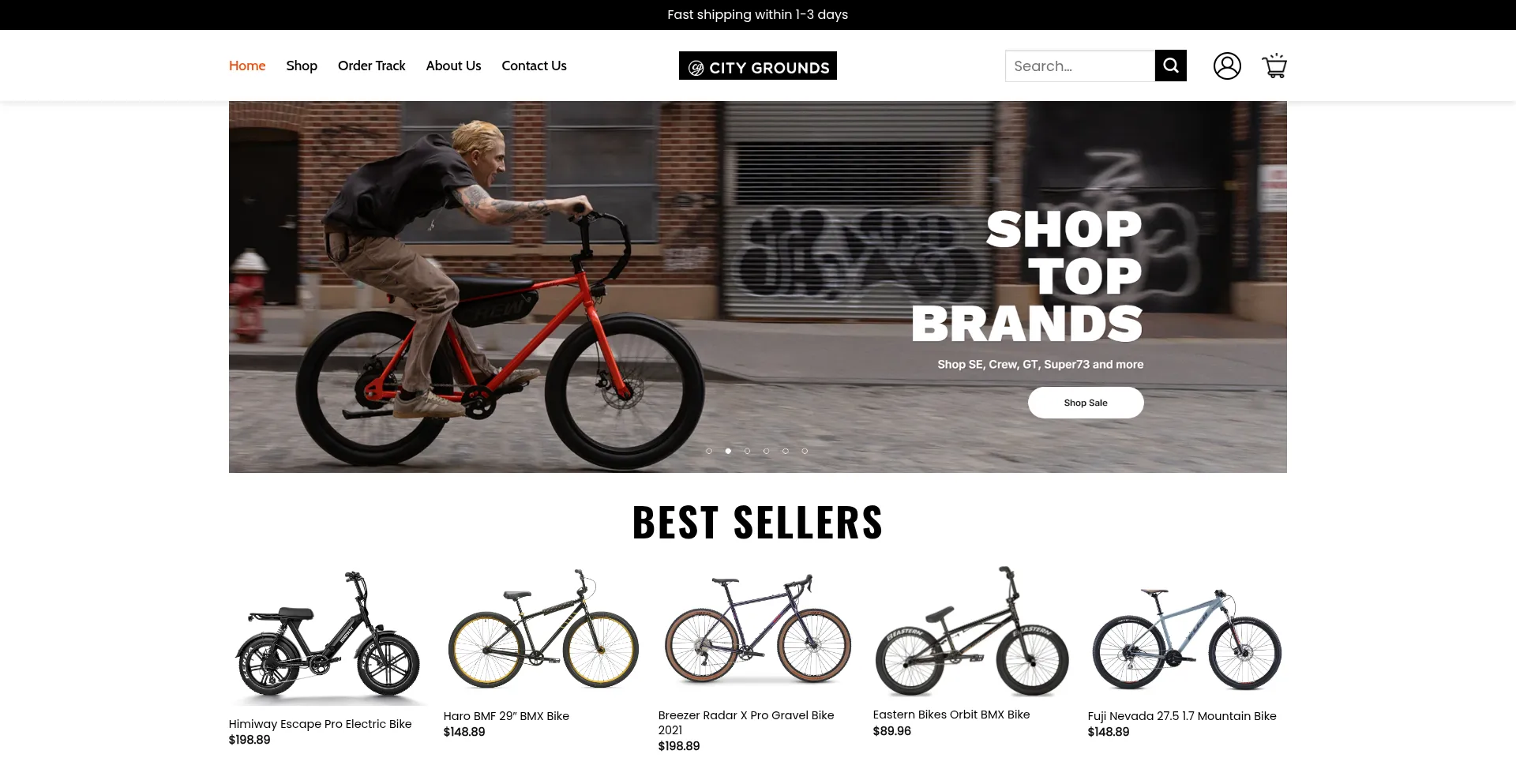The image size is (1516, 784).
Task: Select the last carousel slide dot
Action: pyautogui.click(x=805, y=451)
